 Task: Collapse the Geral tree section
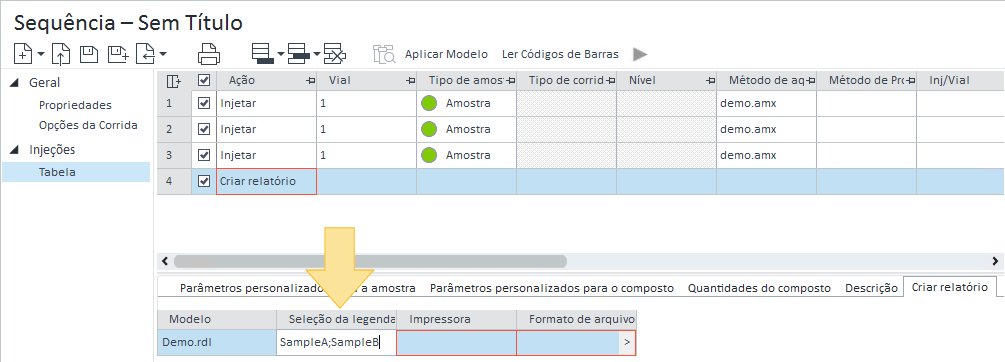15,83
